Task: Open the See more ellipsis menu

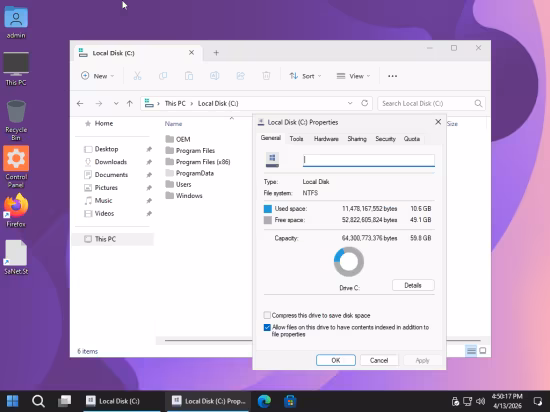Action: coord(393,76)
